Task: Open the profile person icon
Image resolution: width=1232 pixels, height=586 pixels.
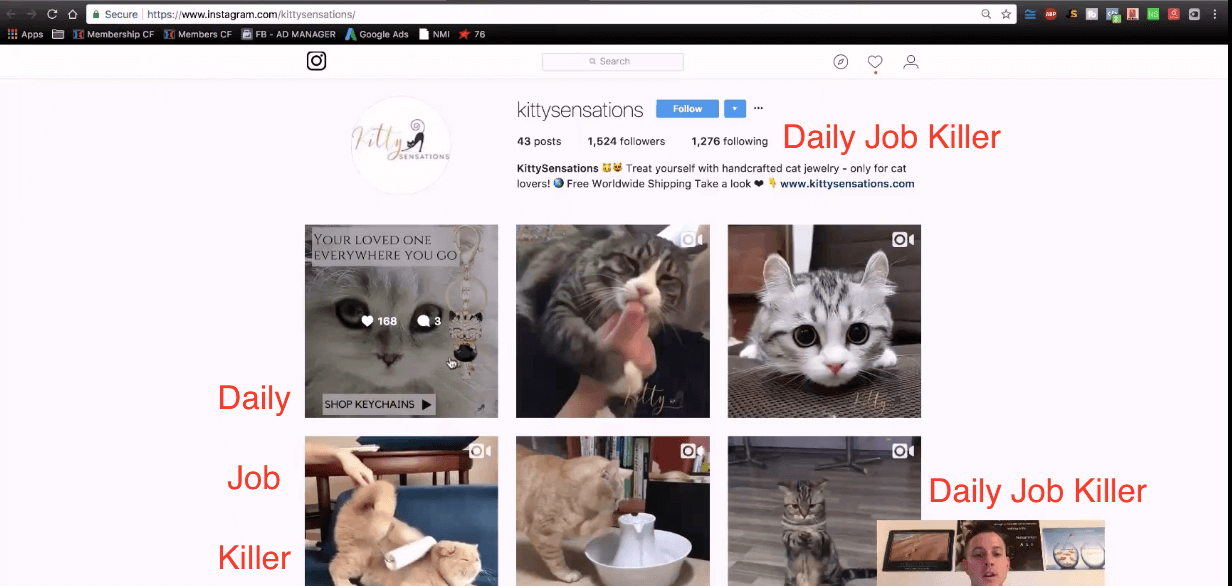Action: pos(911,62)
